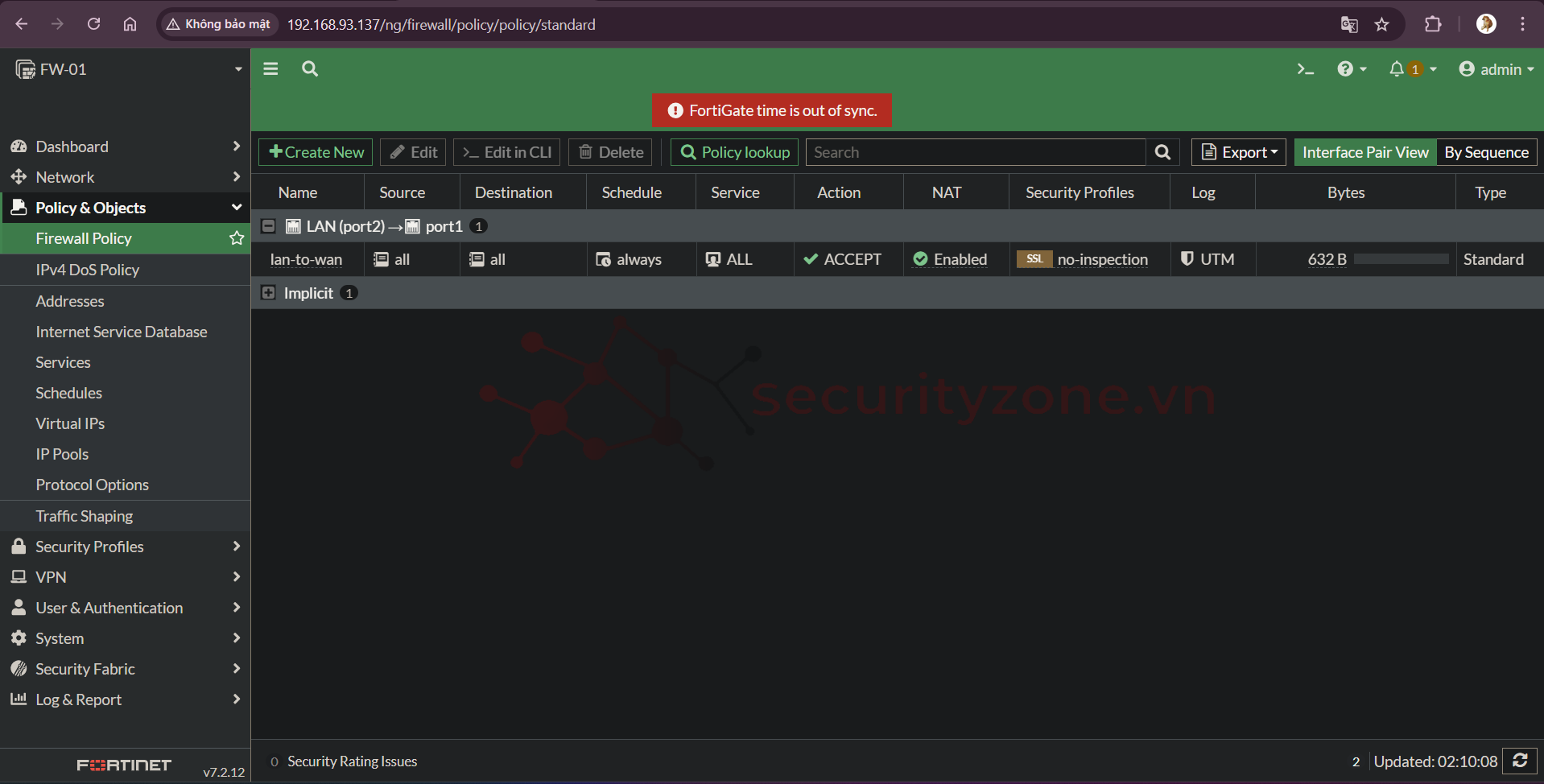
Task: Click the Enabled NAT status on lan-to-wan
Action: (x=951, y=259)
